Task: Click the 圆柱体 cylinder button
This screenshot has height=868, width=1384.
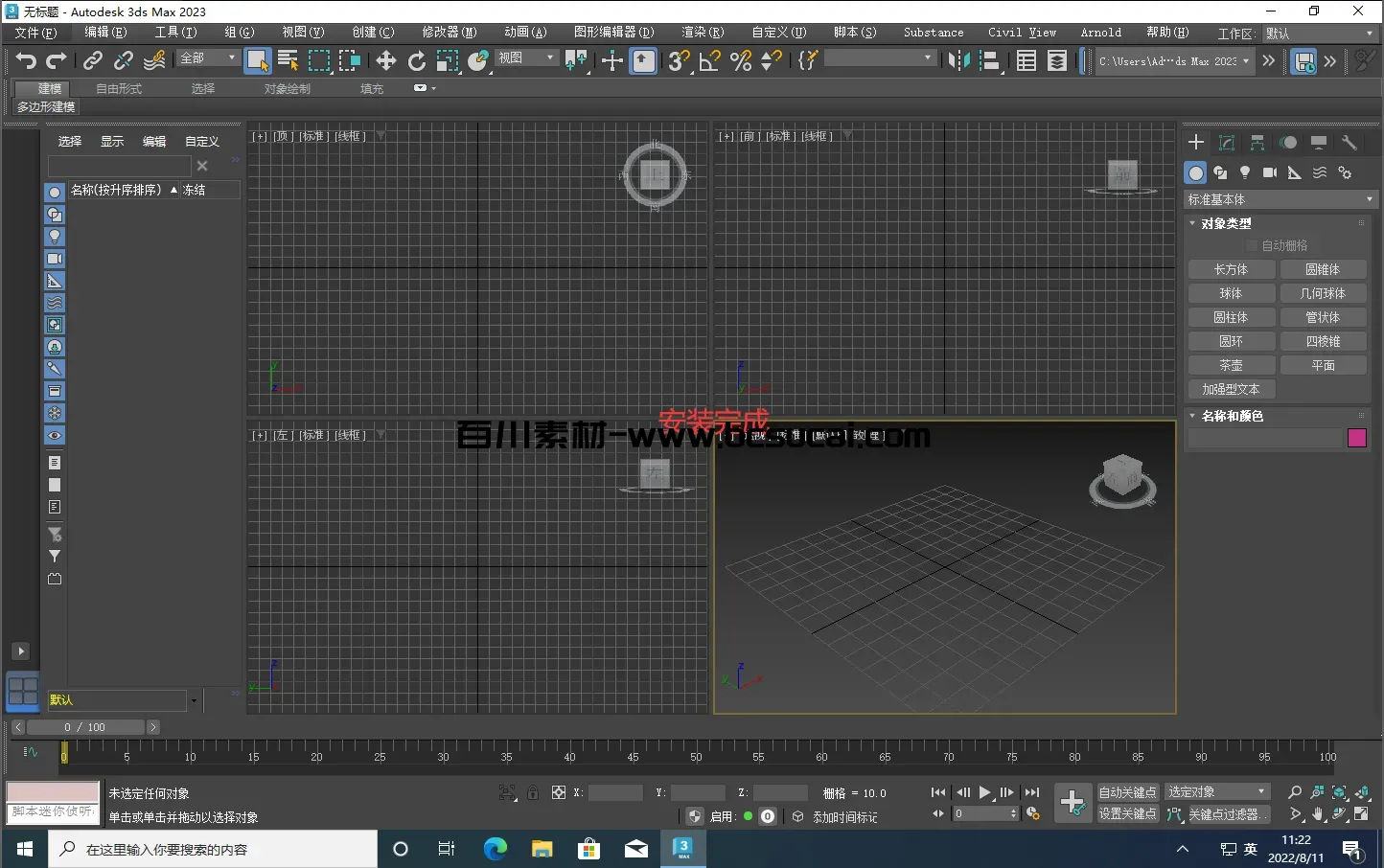Action: (x=1232, y=317)
